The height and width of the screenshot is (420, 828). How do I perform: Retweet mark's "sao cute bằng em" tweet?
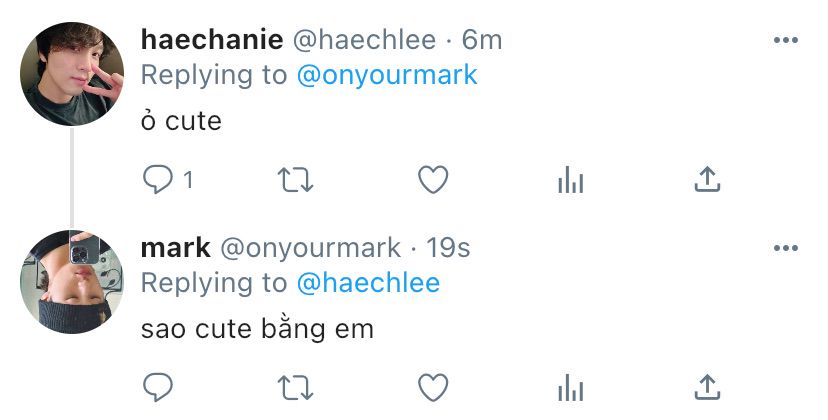click(296, 387)
